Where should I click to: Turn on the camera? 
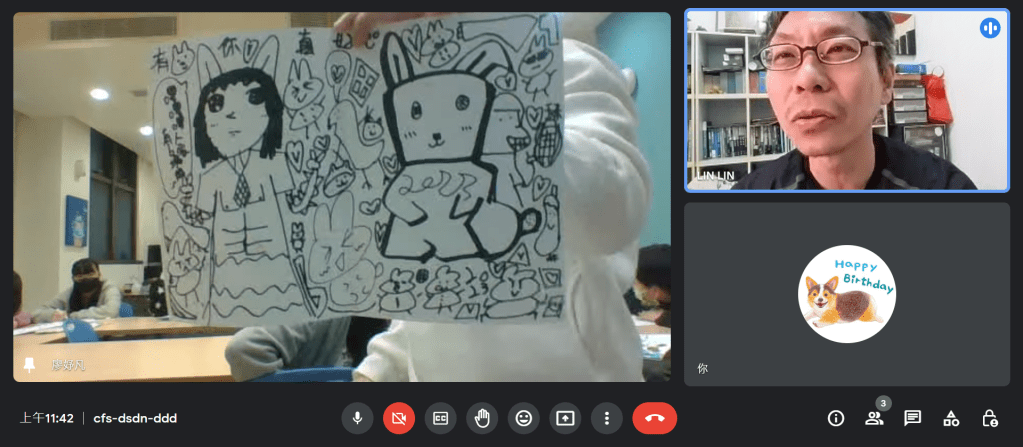coord(399,418)
